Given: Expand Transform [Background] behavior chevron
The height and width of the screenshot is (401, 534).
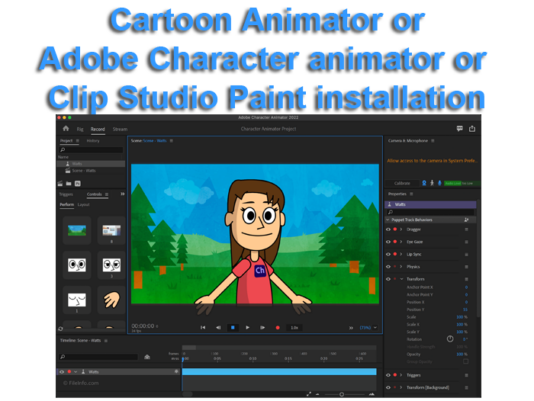Looking at the screenshot, I should [x=401, y=388].
